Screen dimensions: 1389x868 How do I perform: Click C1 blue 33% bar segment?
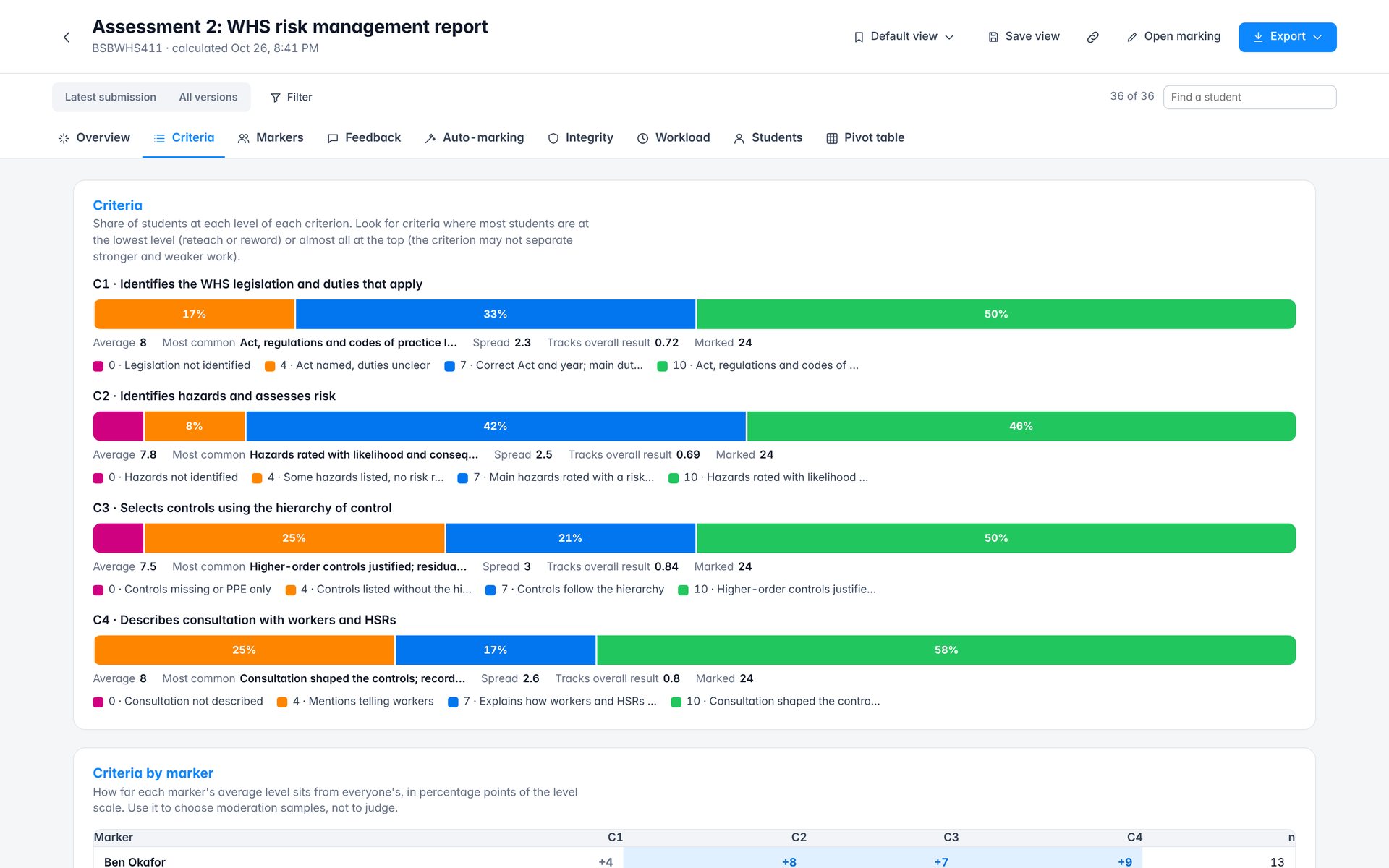(x=496, y=314)
